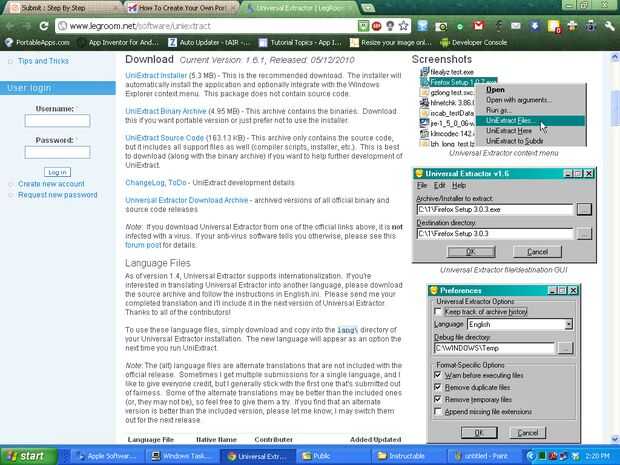
Task: Open the Resize your image onl... bookmark
Action: (391, 42)
